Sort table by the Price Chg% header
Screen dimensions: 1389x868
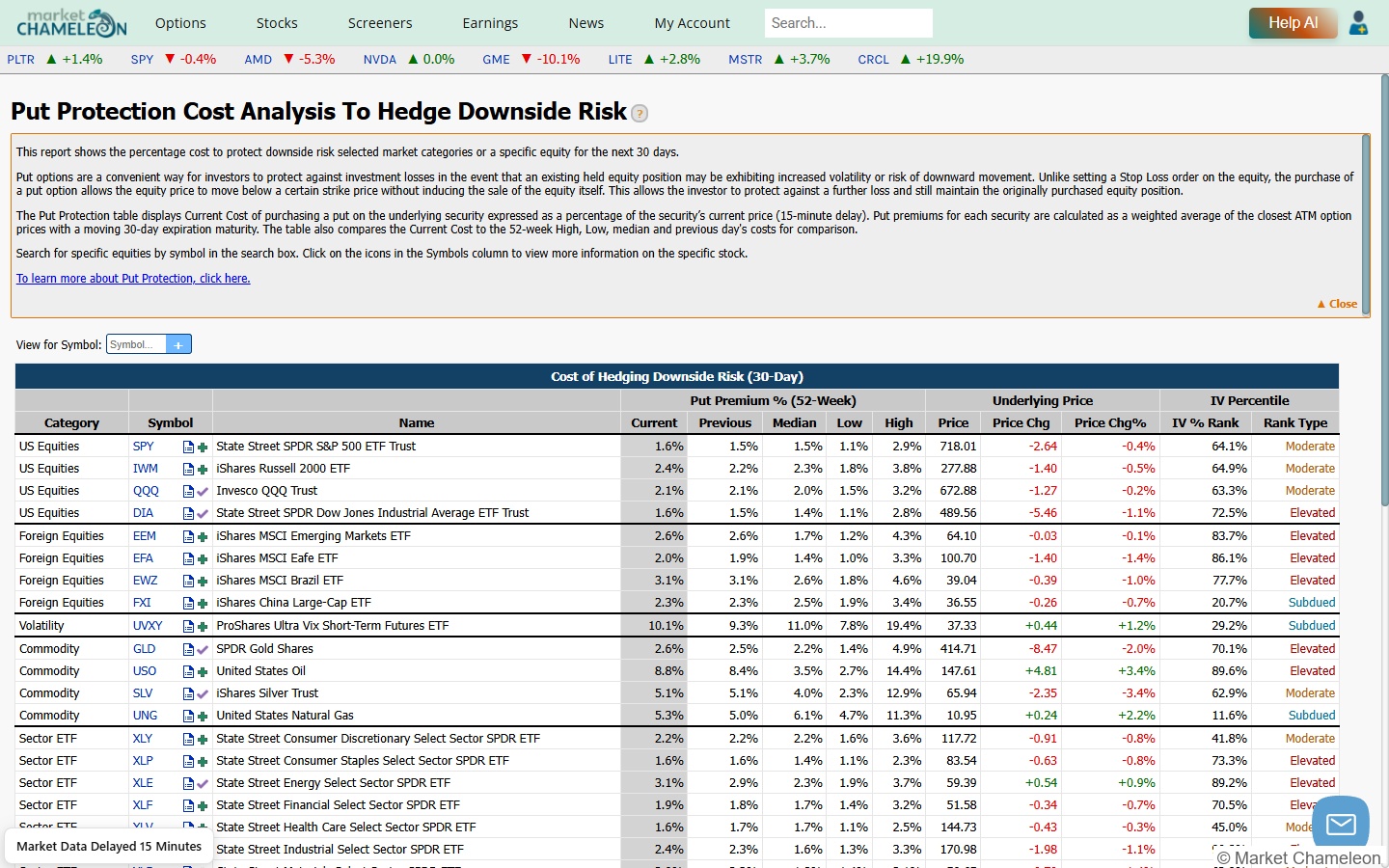pyautogui.click(x=1110, y=423)
